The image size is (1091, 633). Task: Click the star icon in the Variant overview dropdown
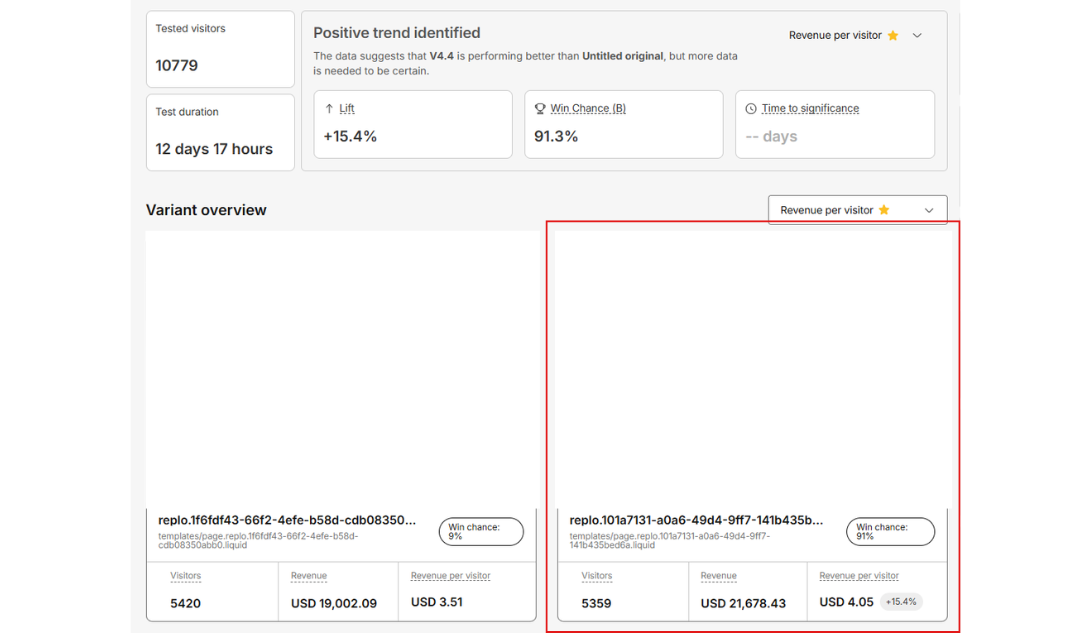[884, 211]
